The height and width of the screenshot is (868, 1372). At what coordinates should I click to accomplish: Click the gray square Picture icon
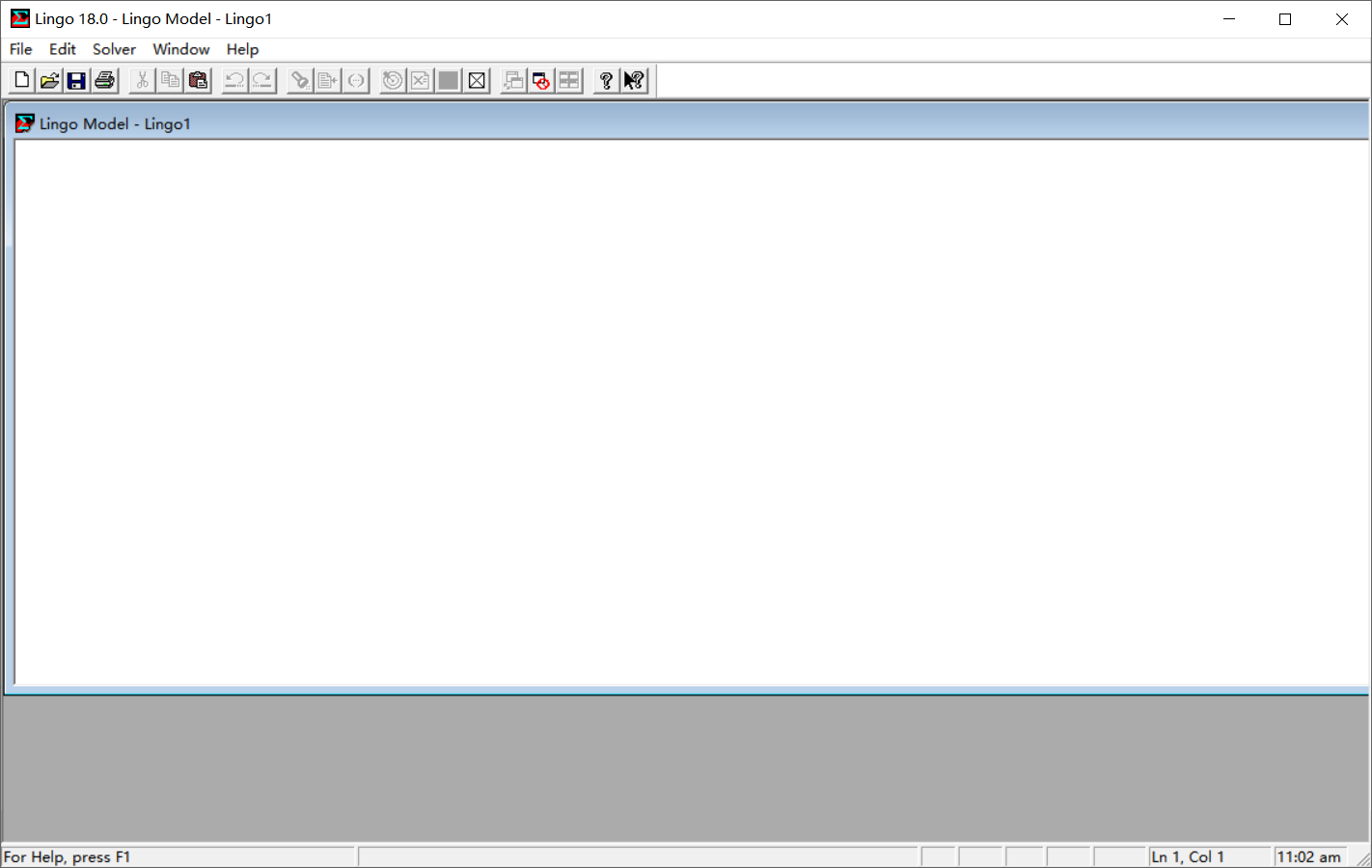(449, 81)
